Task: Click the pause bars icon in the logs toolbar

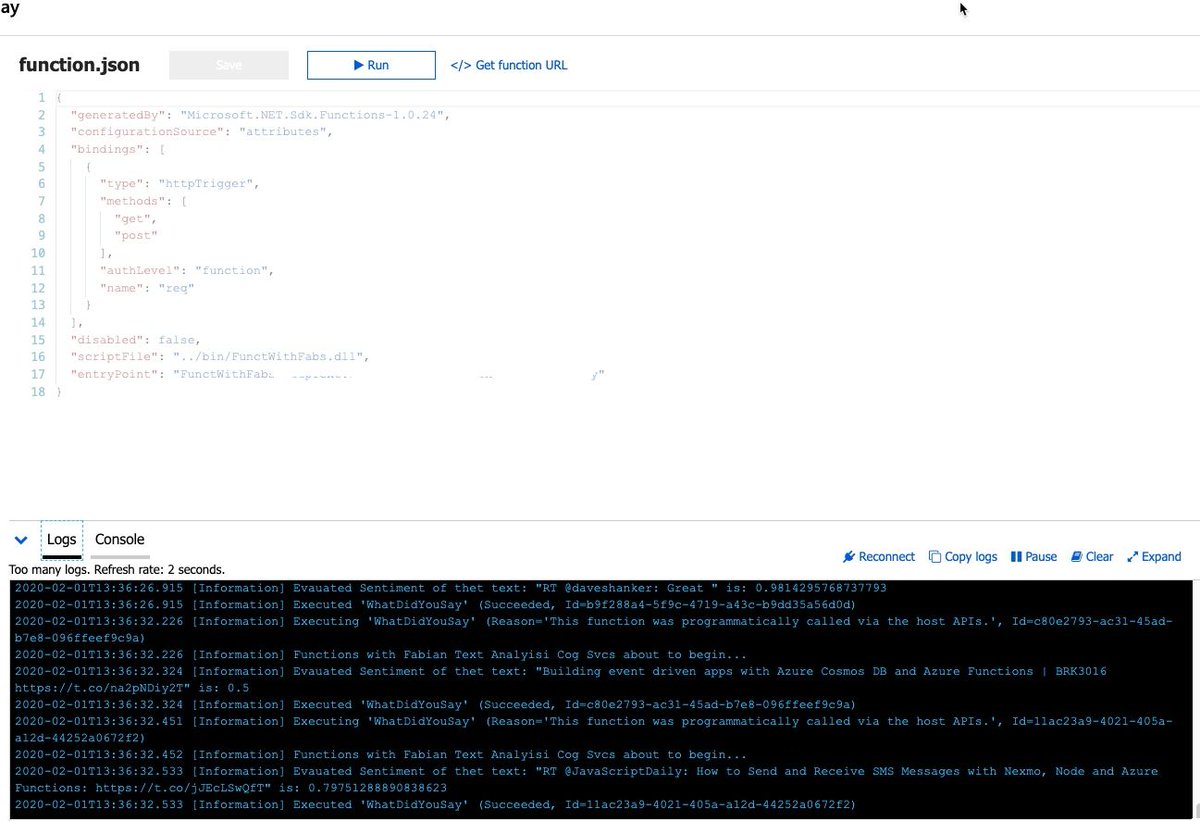Action: [x=1014, y=556]
